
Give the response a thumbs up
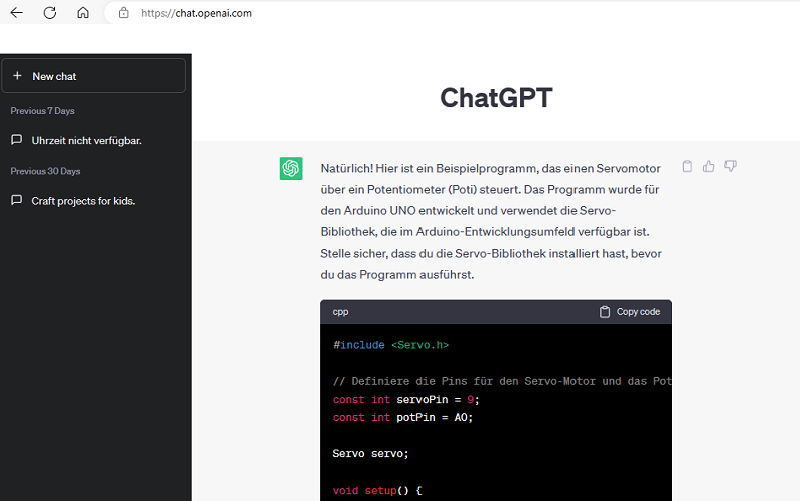pyautogui.click(x=708, y=166)
